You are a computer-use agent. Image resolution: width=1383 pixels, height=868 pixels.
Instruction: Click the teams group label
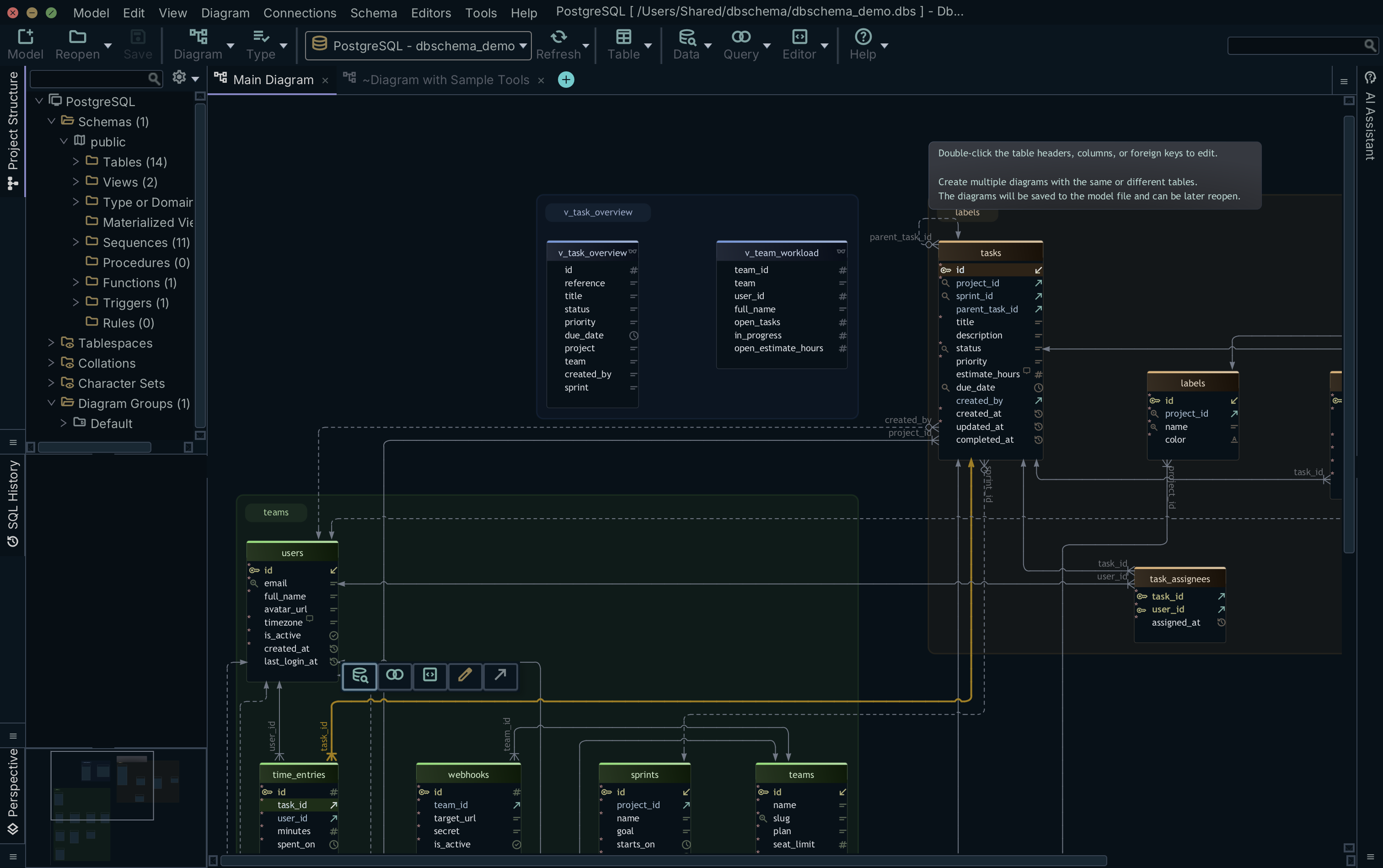[x=276, y=512]
